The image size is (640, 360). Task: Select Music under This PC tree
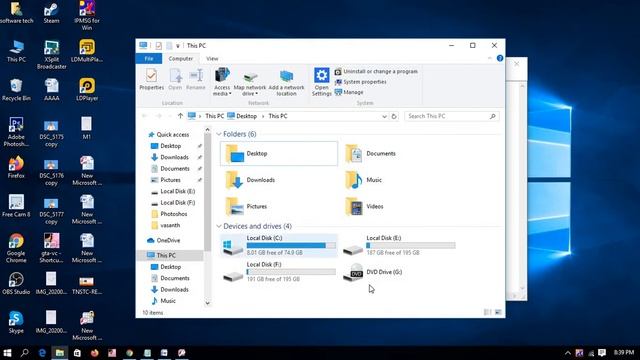pyautogui.click(x=168, y=301)
